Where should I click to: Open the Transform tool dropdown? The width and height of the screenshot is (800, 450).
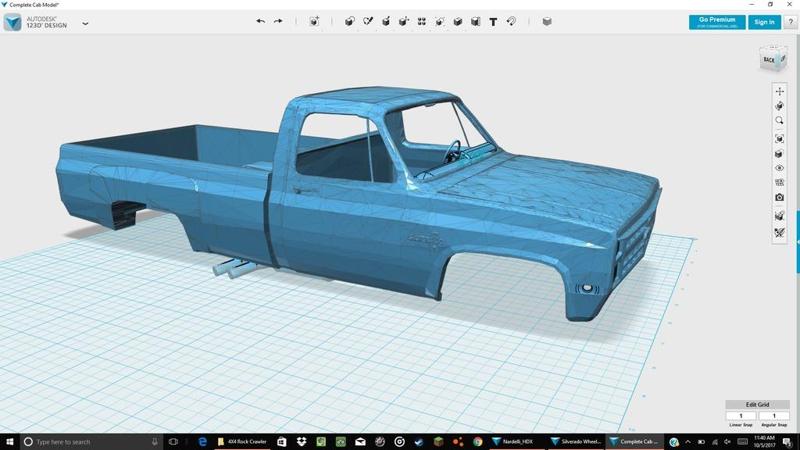tap(315, 21)
